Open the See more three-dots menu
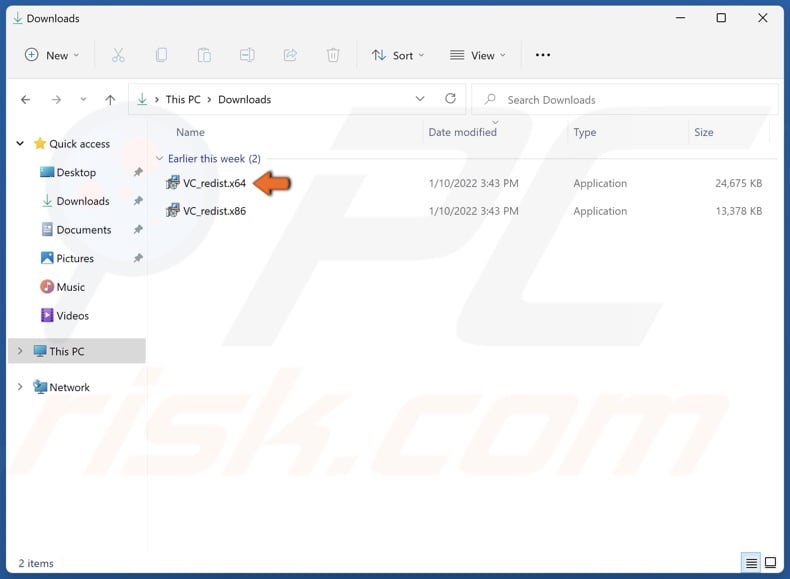Image resolution: width=790 pixels, height=579 pixels. pyautogui.click(x=543, y=55)
